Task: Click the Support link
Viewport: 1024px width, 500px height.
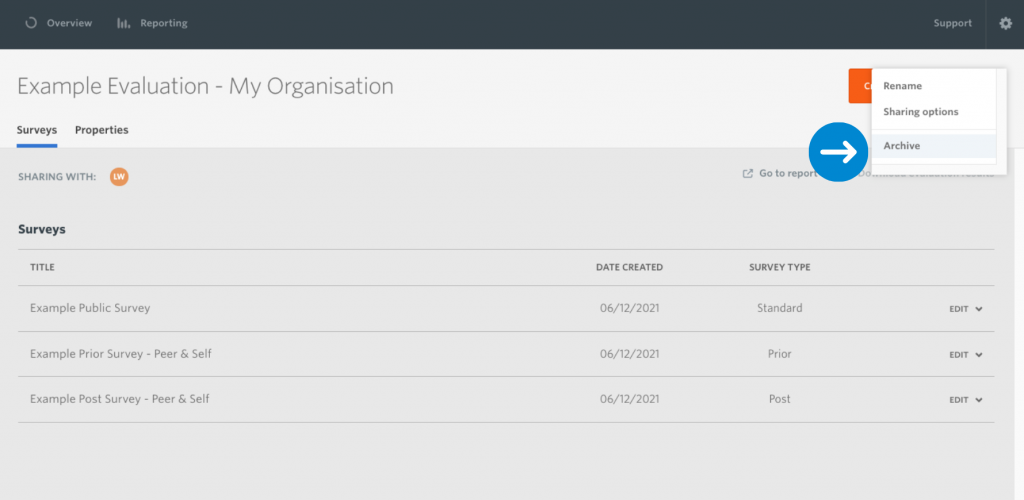Action: [952, 23]
